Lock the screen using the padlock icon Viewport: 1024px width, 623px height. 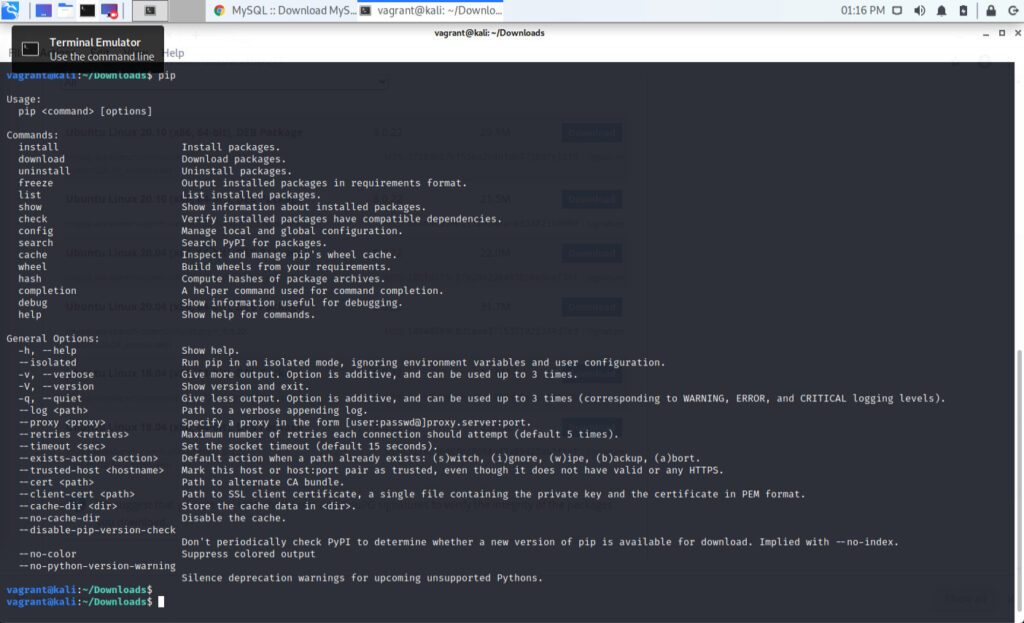pyautogui.click(x=990, y=10)
